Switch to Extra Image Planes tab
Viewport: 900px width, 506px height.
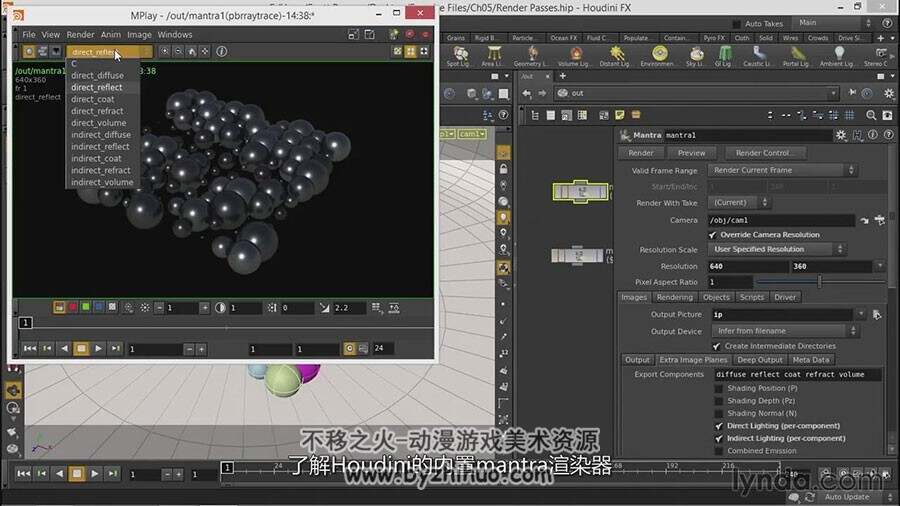(x=693, y=360)
